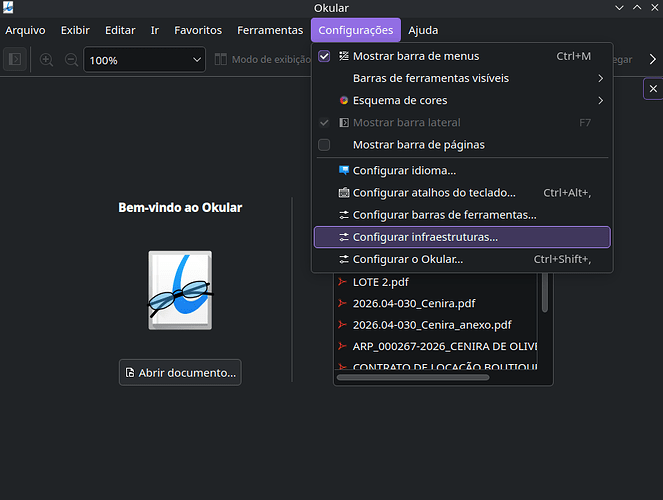Click the speech-bubble icon beside Configurar idioma
Viewport: 663px width, 500px height.
[344, 170]
